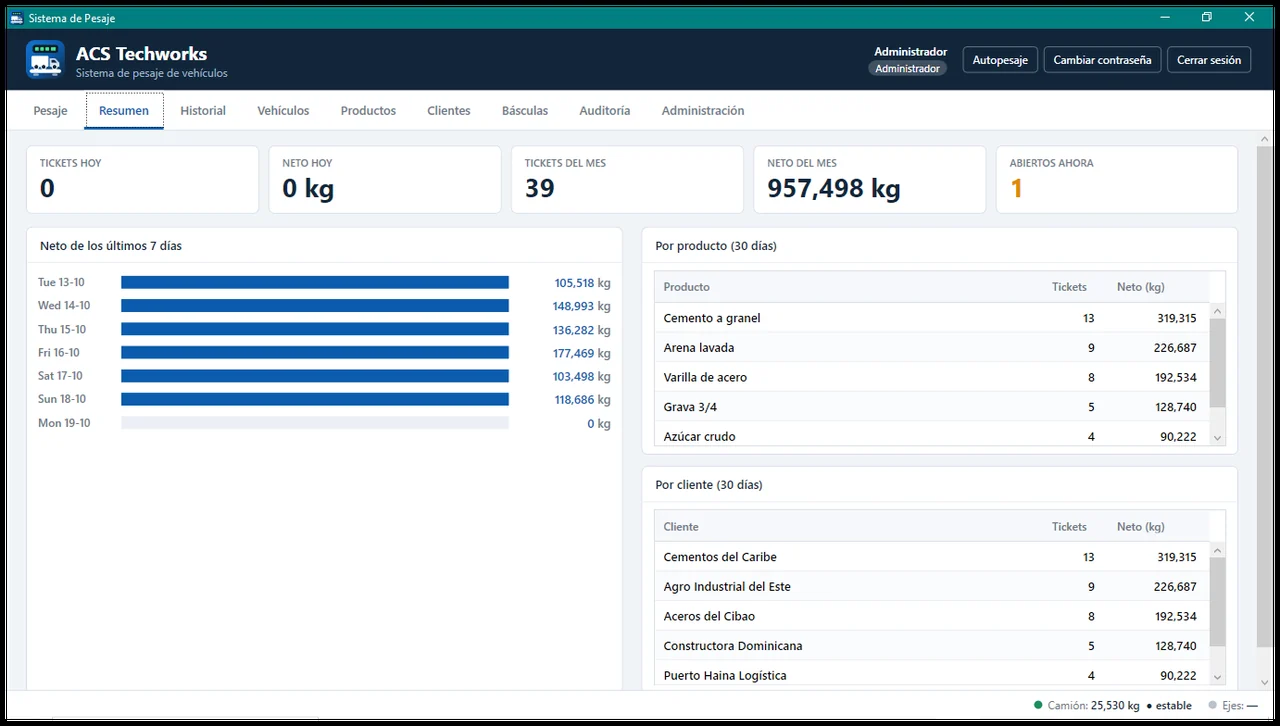Click the Sistema de Pesaje title bar icon
This screenshot has height=726, width=1280.
(16, 17)
